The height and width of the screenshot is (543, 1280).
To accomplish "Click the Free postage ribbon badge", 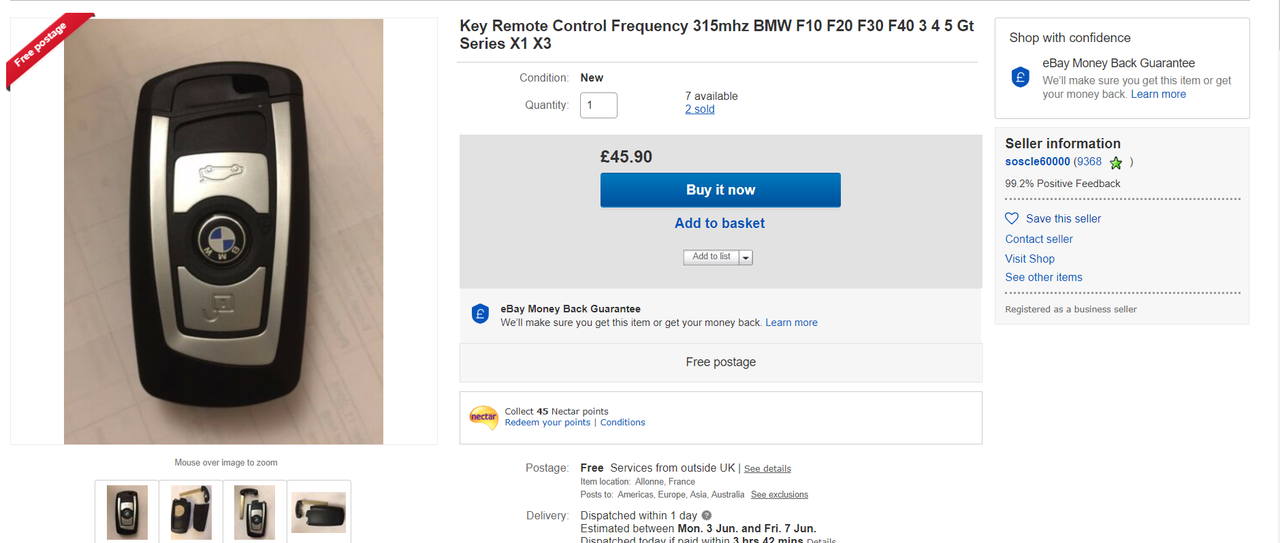I will pyautogui.click(x=44, y=44).
